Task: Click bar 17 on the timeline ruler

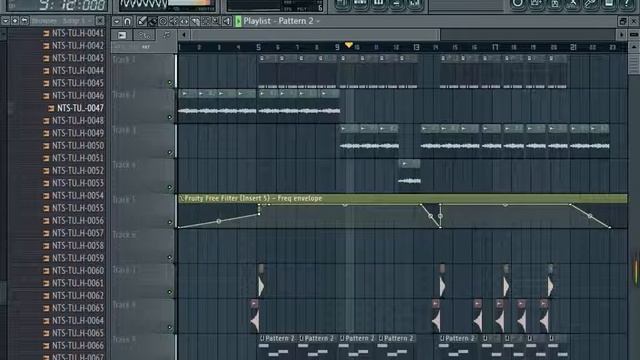Action: (495, 47)
